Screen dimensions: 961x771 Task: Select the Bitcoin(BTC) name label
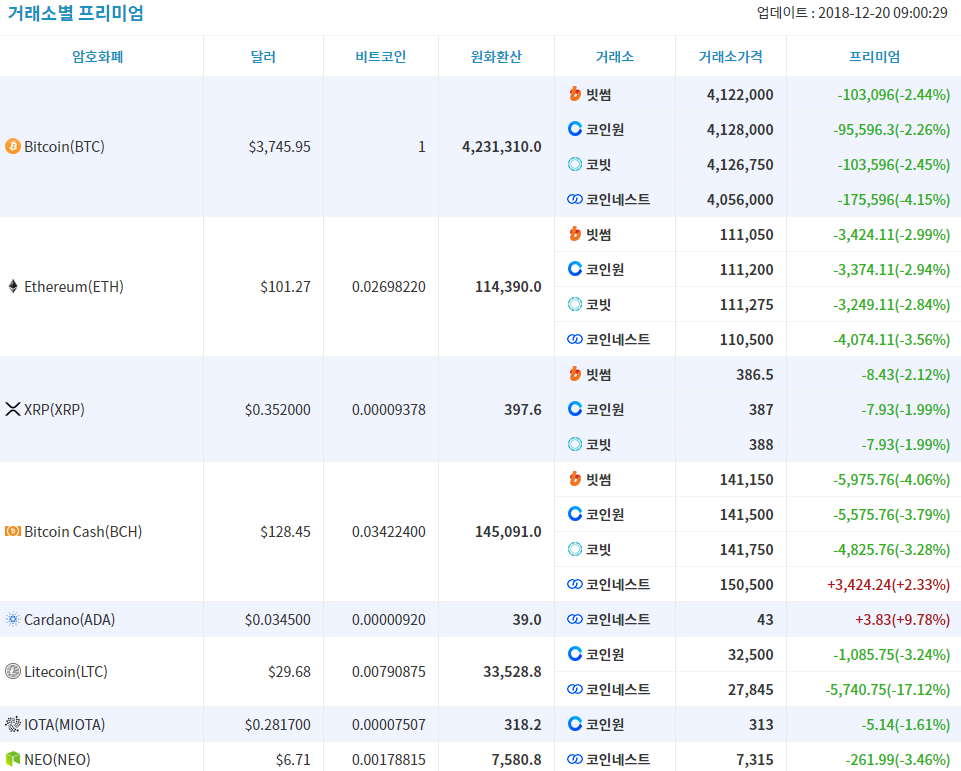pos(64,146)
